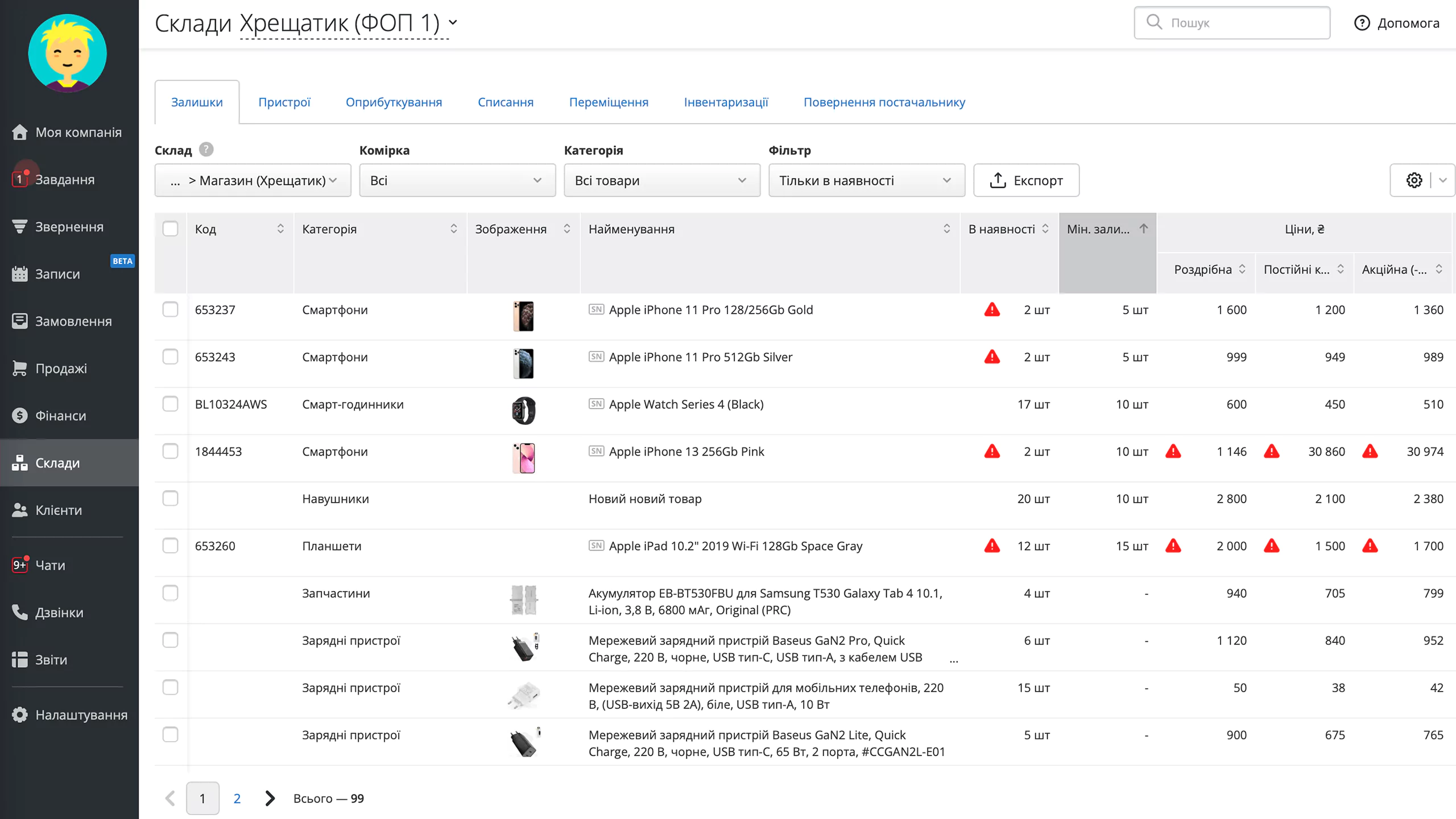Check row 653243 iPhone 11 Pro Silver
The image size is (1456, 819).
[170, 357]
